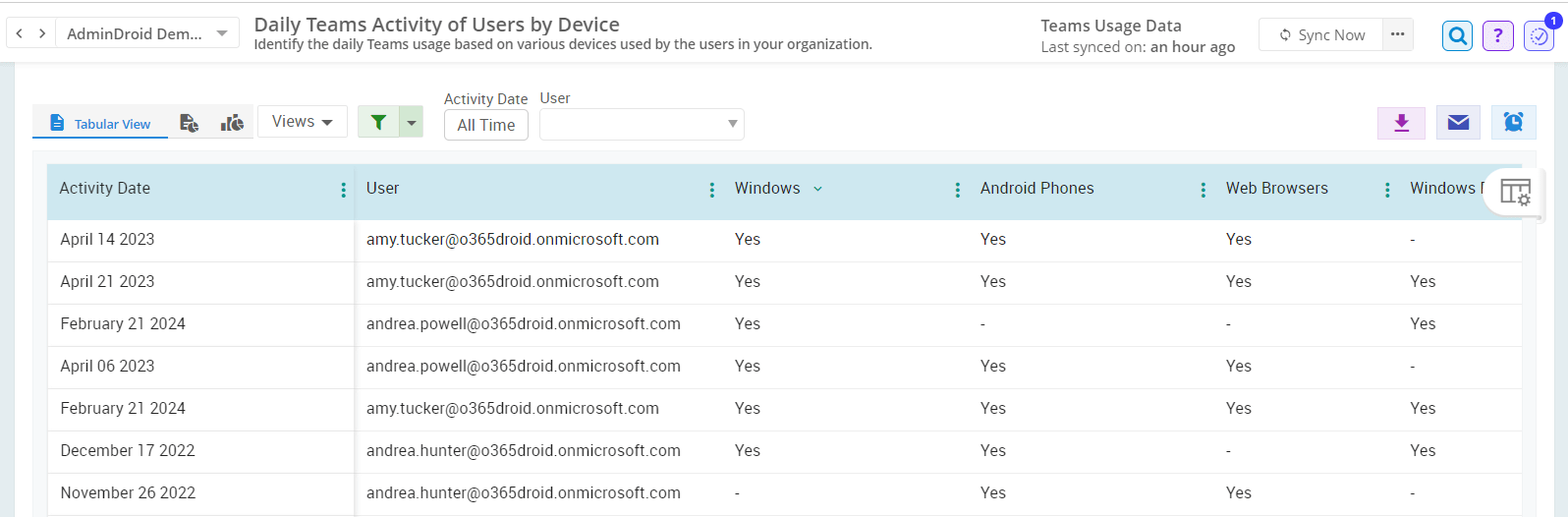
Task: Click andrea.powell email in April 06 2023 row
Action: tap(524, 367)
